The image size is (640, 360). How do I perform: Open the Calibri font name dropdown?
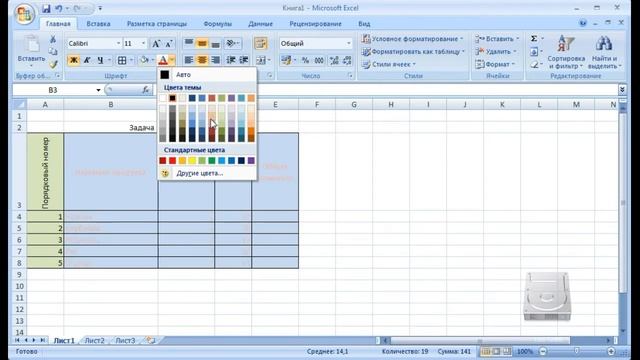[118, 43]
